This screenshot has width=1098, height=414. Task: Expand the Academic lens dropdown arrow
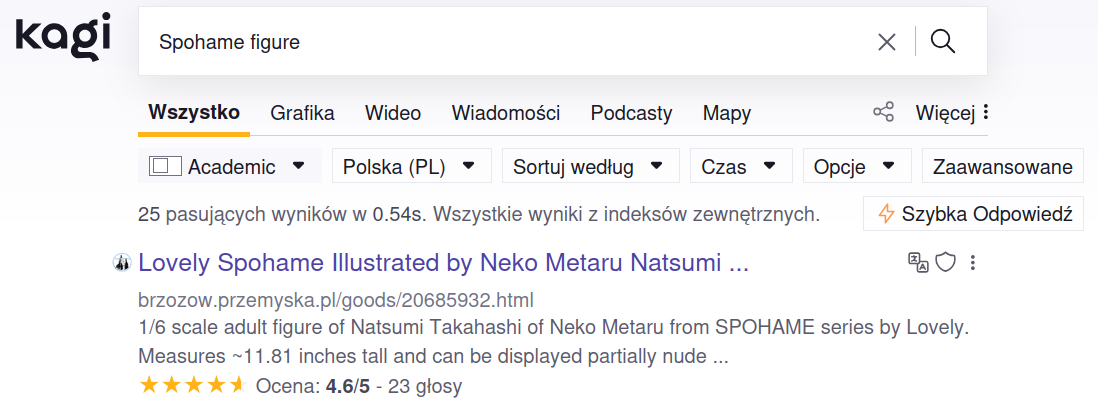click(x=298, y=166)
